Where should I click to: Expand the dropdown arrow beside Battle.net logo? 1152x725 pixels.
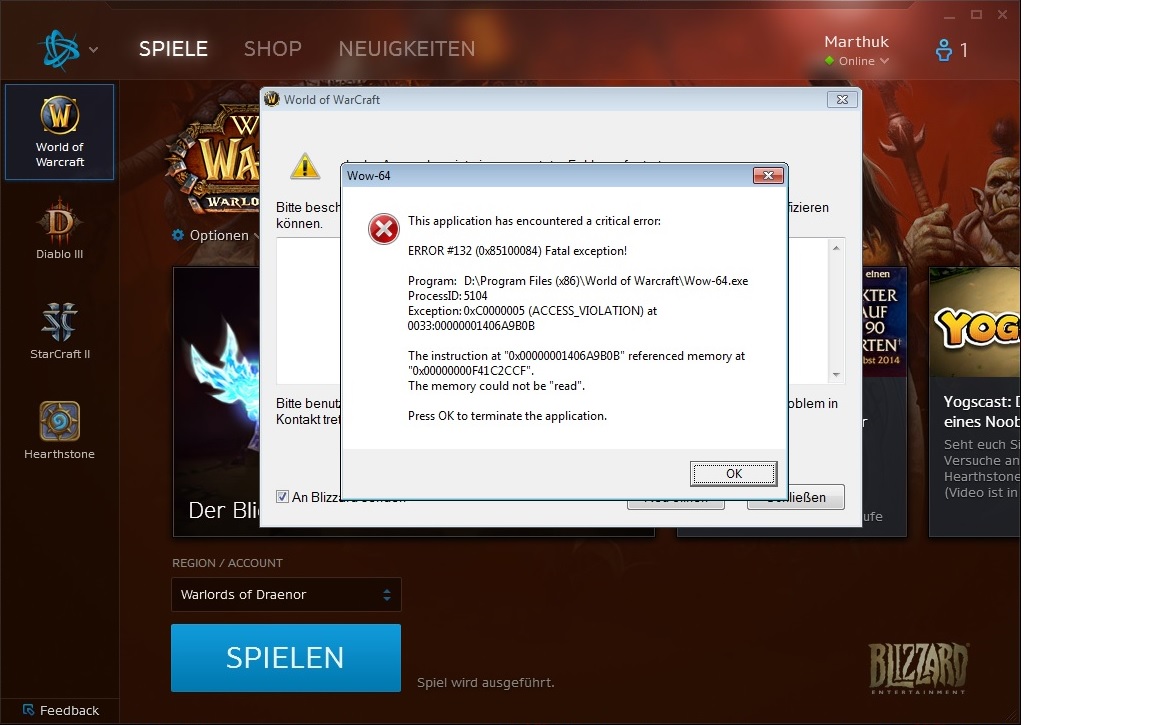pyautogui.click(x=93, y=50)
